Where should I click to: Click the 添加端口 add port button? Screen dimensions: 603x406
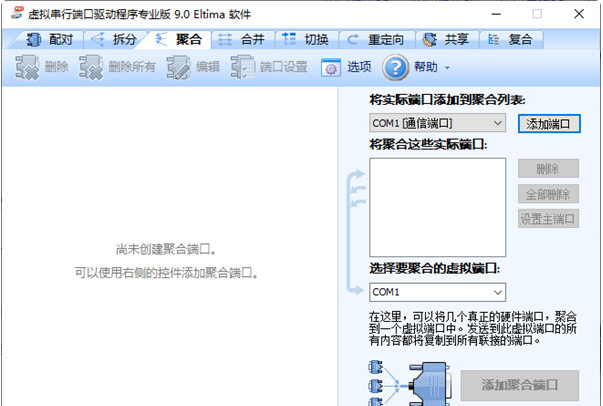549,124
